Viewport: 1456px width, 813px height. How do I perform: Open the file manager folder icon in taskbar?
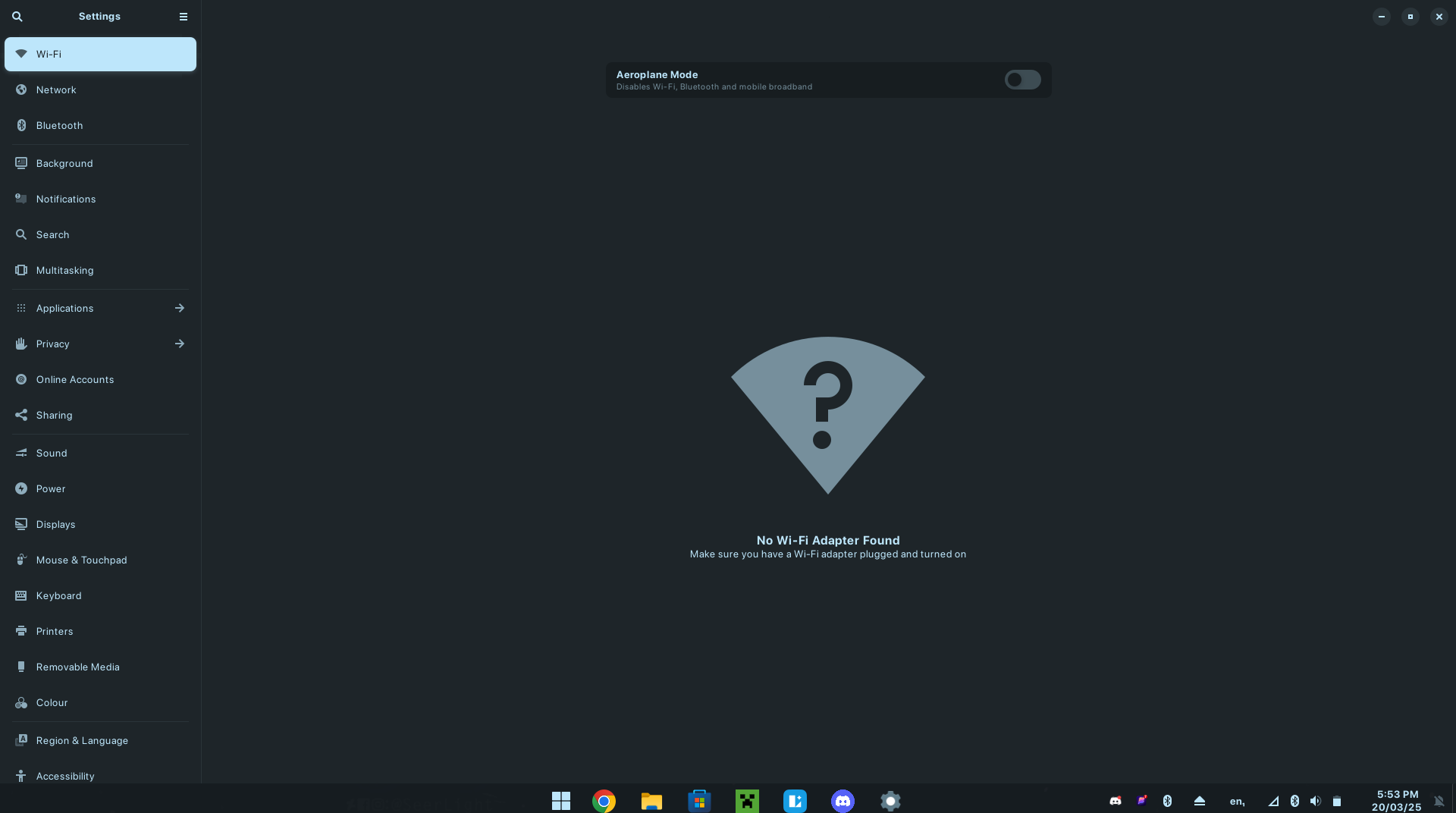pyautogui.click(x=651, y=801)
